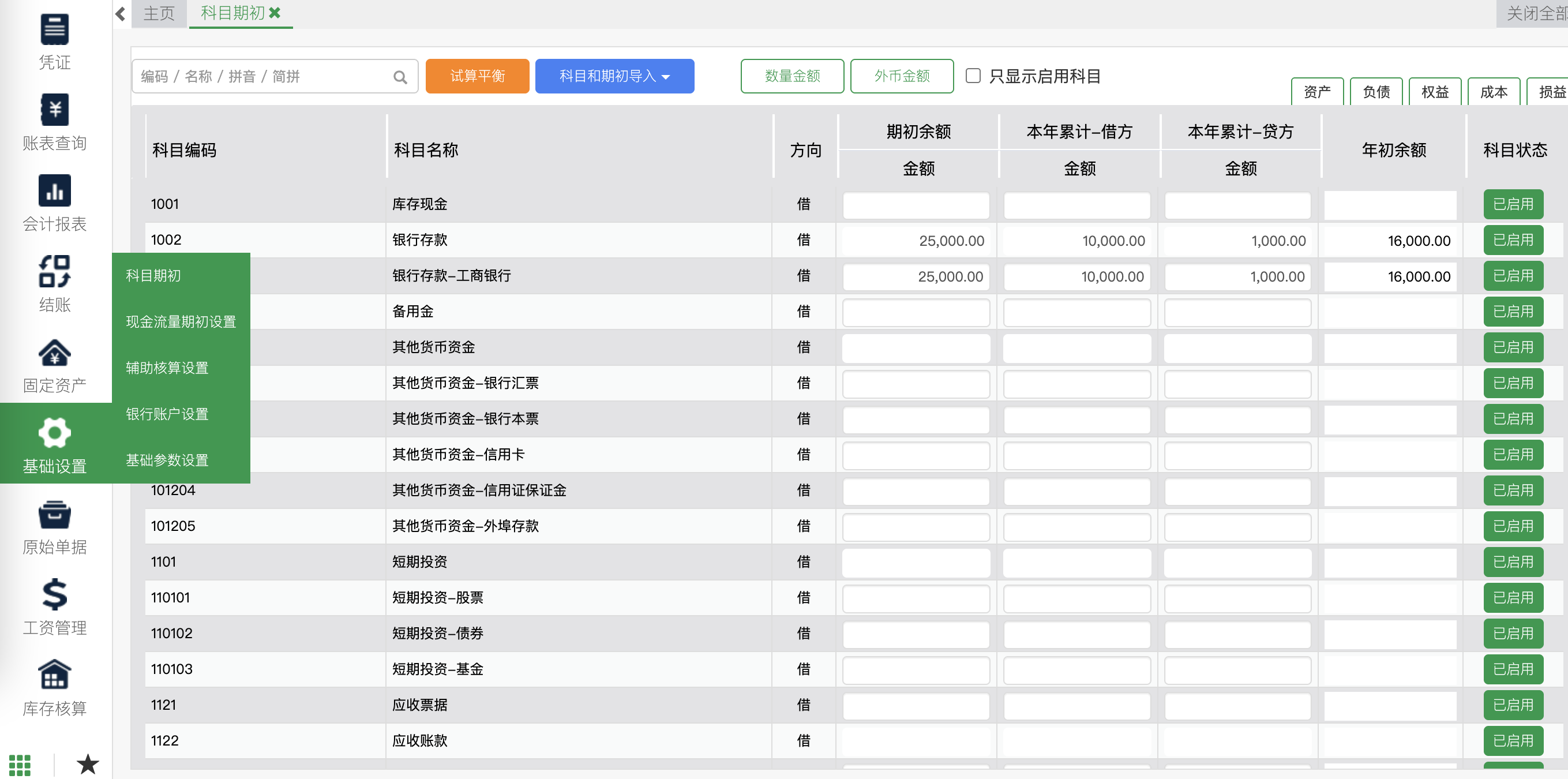The image size is (1568, 779).
Task: Click 期初余额 input for 1001 库存现金
Action: click(916, 205)
